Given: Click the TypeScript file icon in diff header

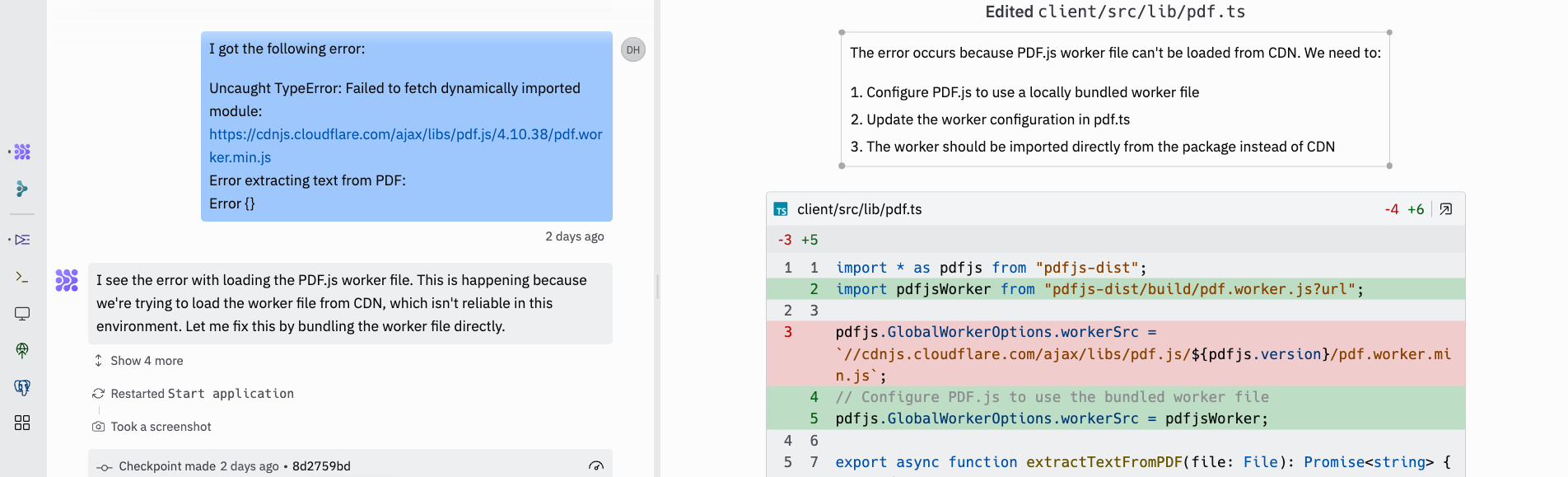Looking at the screenshot, I should 781,210.
